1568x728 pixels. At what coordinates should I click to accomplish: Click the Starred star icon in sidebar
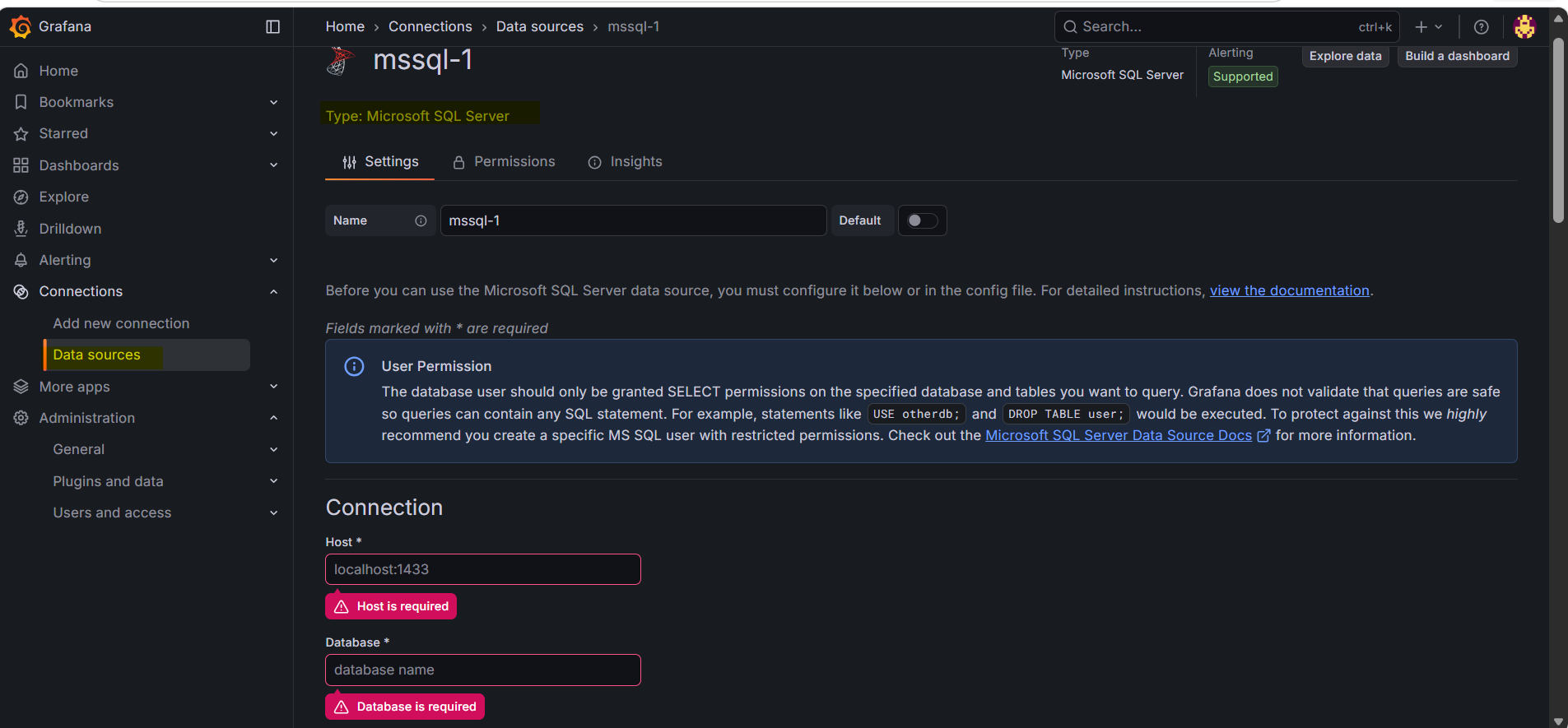[21, 133]
